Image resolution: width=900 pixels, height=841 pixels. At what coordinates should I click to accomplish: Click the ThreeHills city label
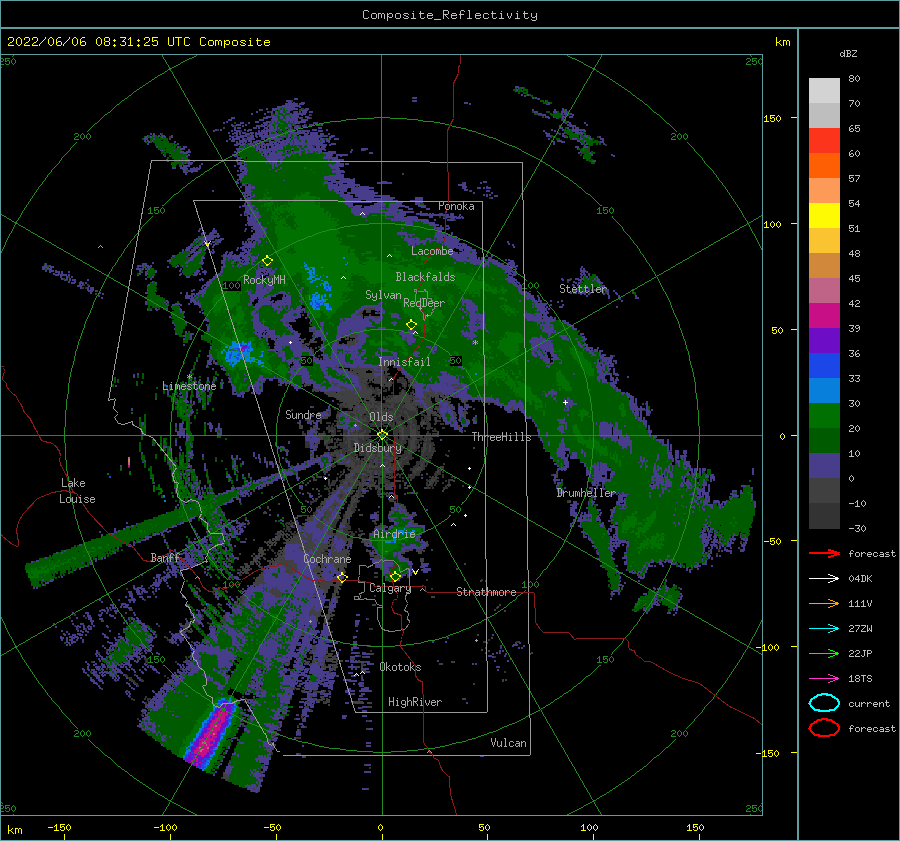tap(502, 437)
